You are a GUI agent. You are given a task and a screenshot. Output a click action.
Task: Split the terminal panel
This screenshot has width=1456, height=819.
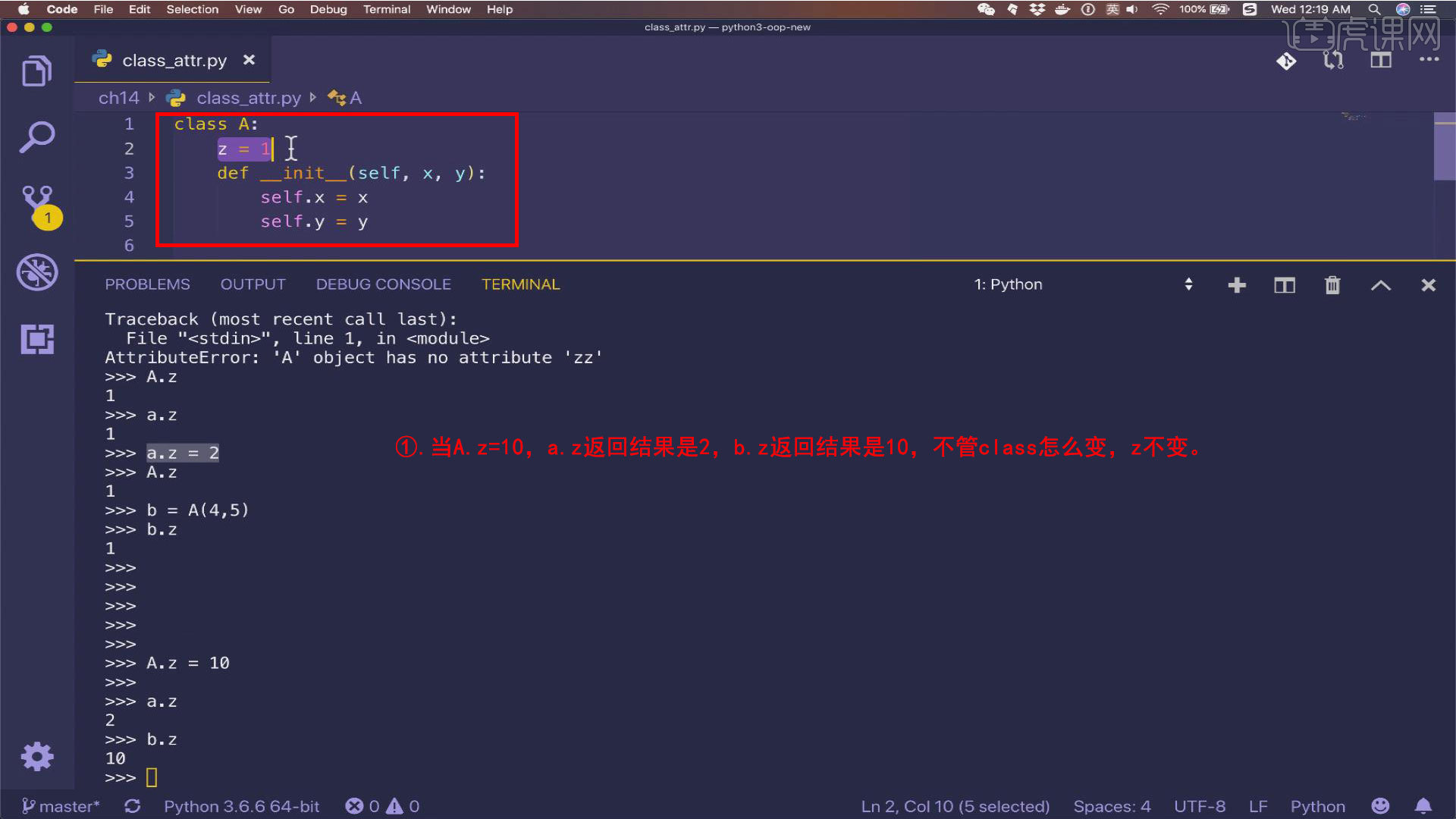pos(1285,285)
